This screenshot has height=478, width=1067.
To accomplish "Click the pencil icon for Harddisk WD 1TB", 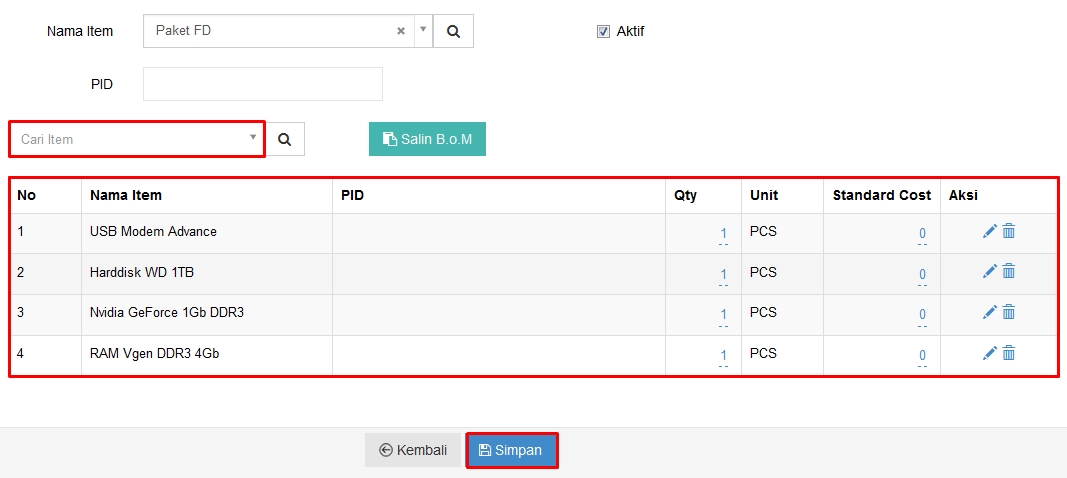I will (x=989, y=272).
